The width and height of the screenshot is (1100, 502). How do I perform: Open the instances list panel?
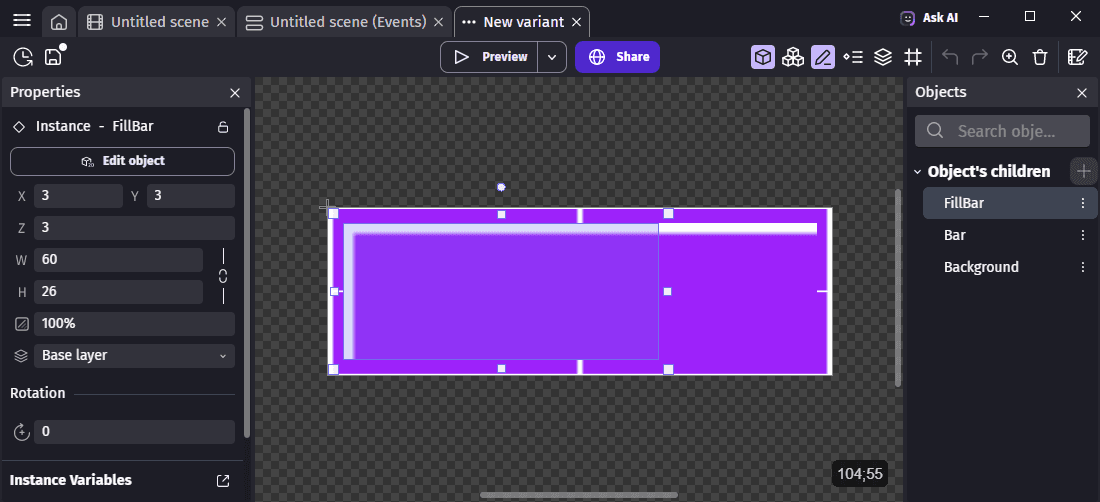[x=853, y=57]
